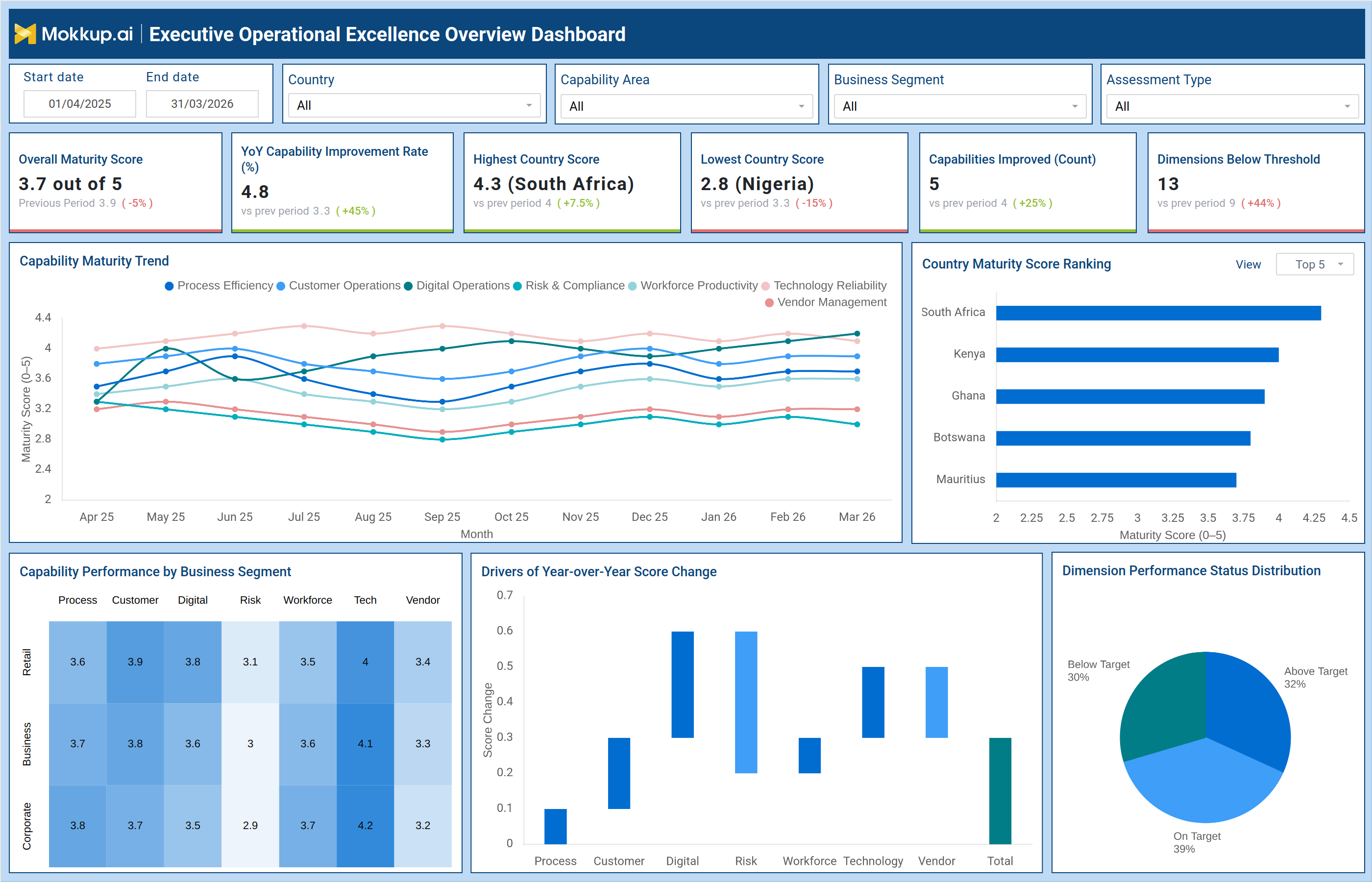This screenshot has height=882, width=1372.
Task: Select the Below Target pie slice
Action: [x=1162, y=708]
